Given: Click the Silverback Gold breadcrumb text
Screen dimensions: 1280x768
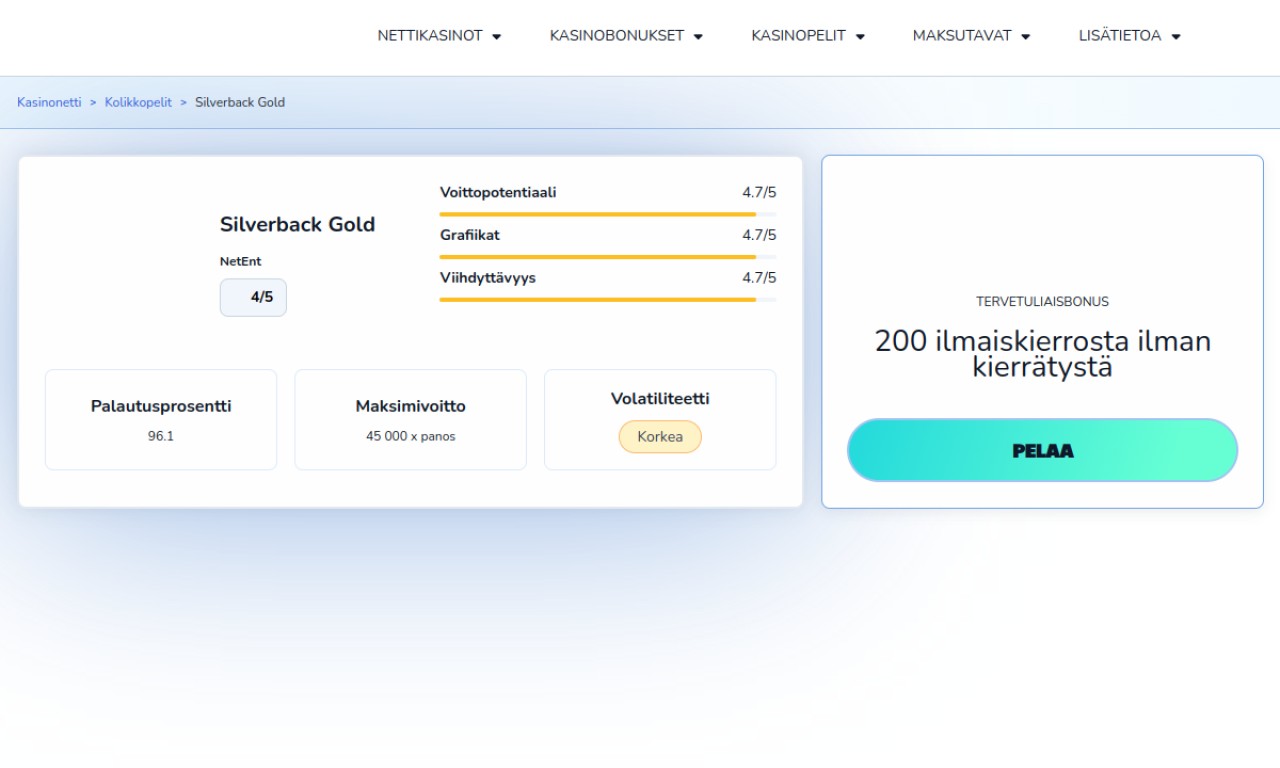Looking at the screenshot, I should [x=240, y=102].
